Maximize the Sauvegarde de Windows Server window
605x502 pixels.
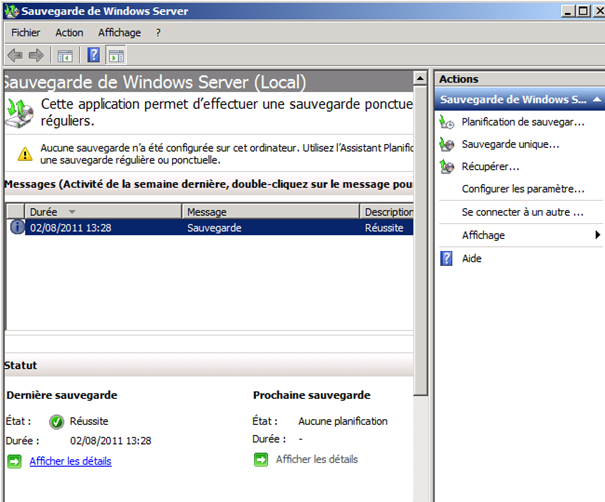point(583,10)
